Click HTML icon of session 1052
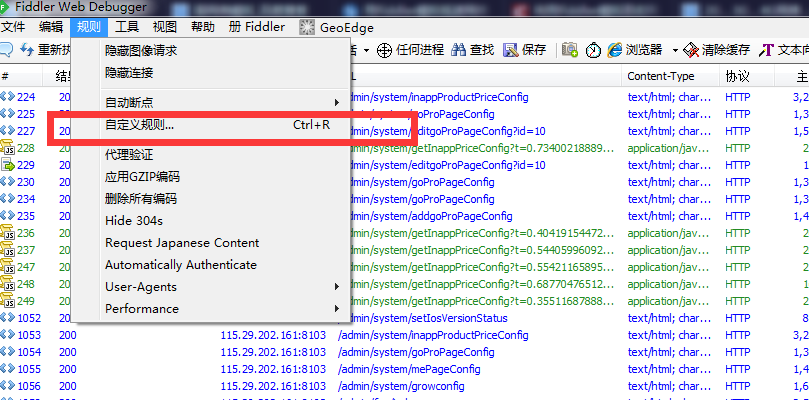Screen dimensions: 809x400 [x=7, y=317]
